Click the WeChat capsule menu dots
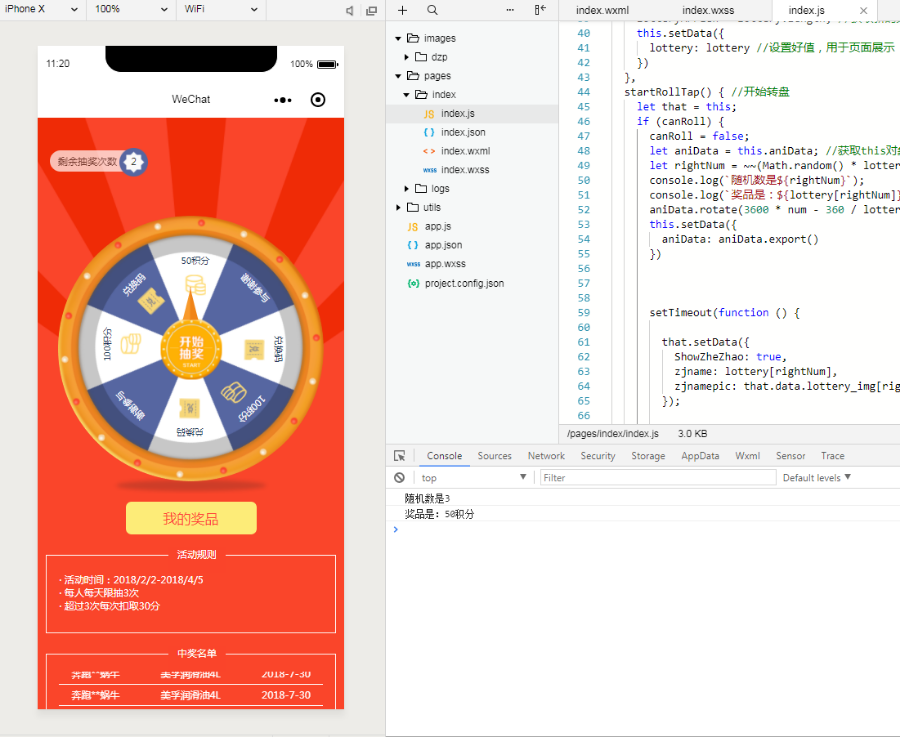900x737 pixels. (x=283, y=100)
